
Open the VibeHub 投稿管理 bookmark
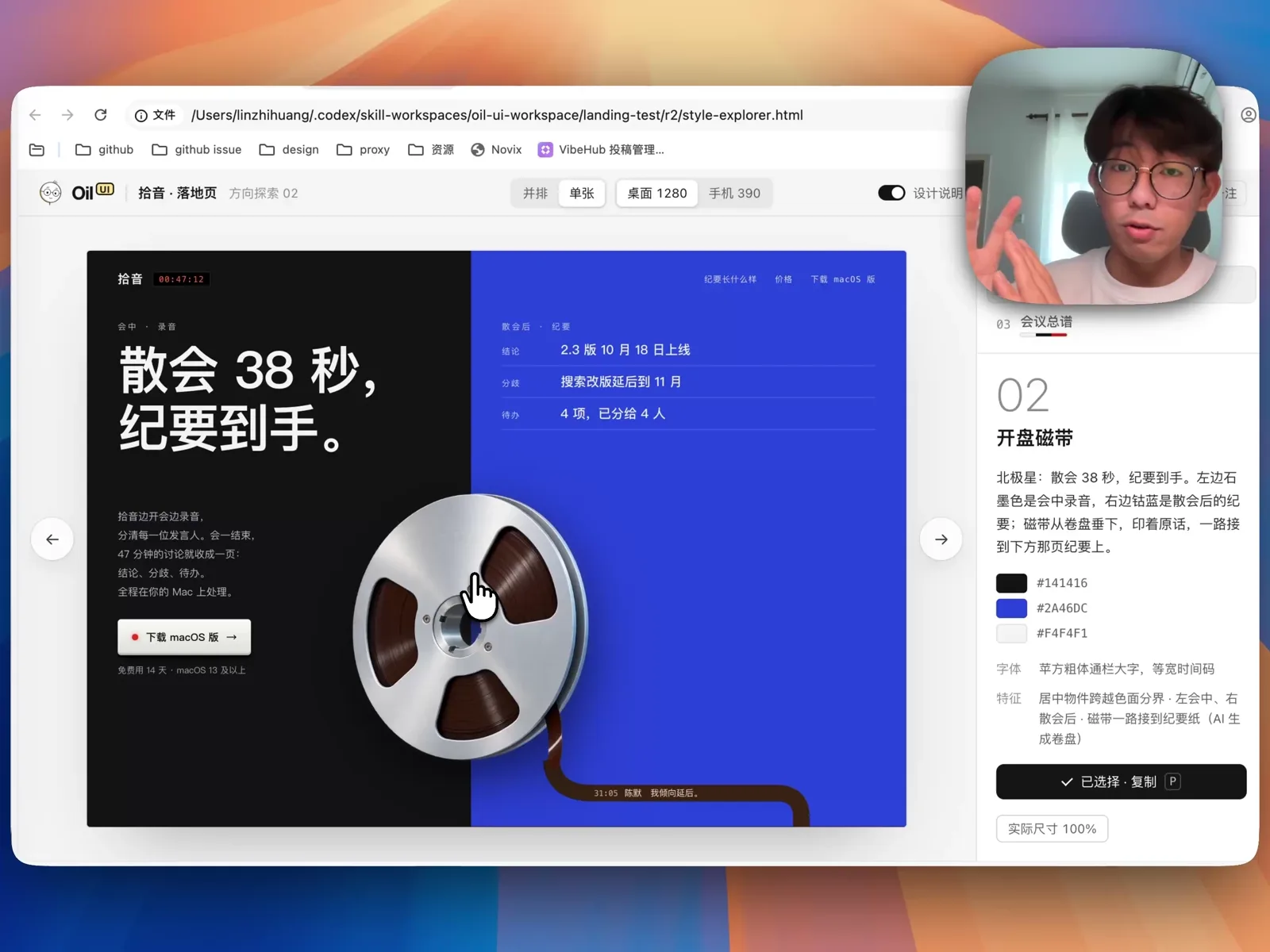pyautogui.click(x=601, y=150)
